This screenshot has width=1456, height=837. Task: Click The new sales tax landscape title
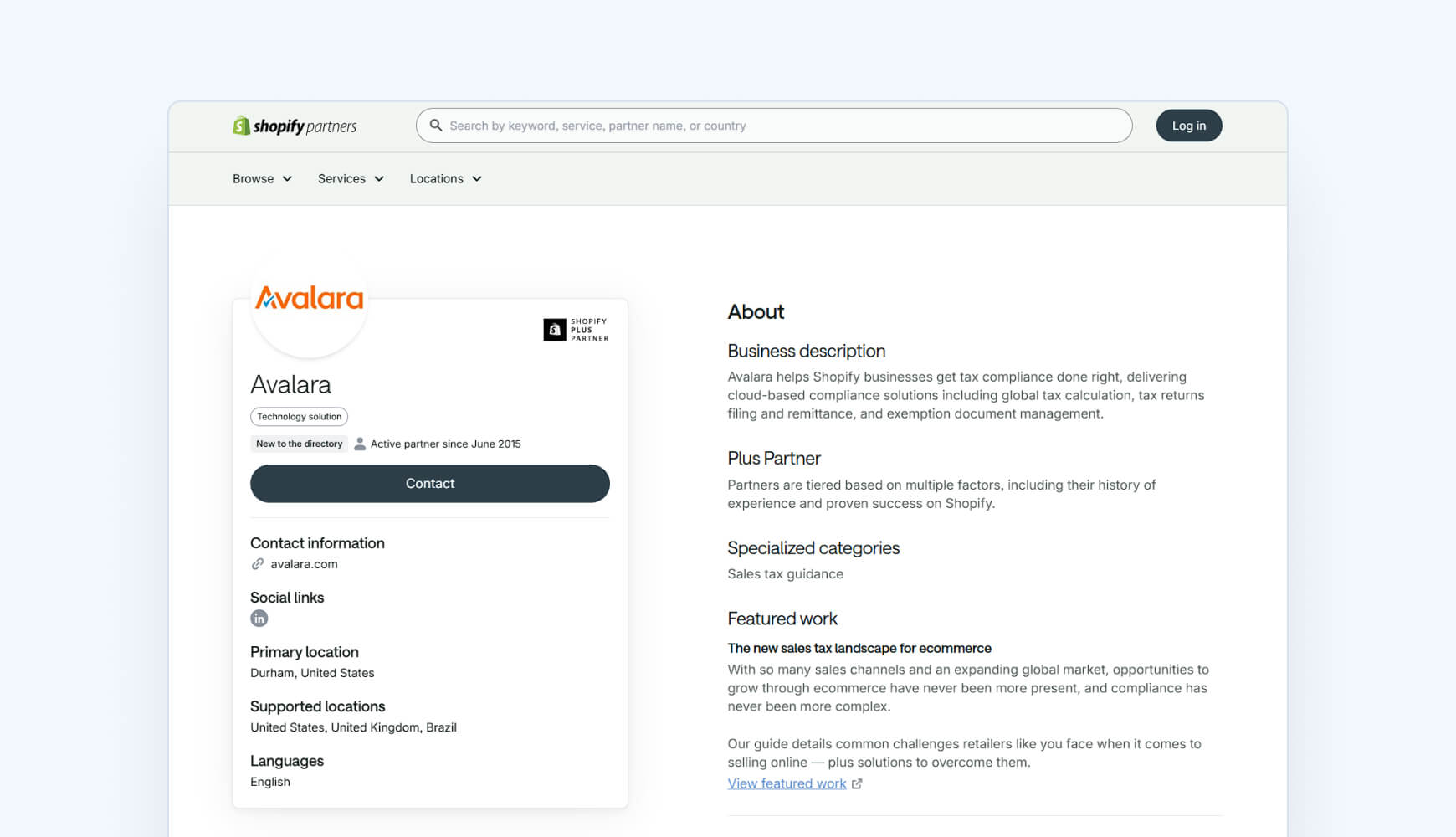[859, 649]
